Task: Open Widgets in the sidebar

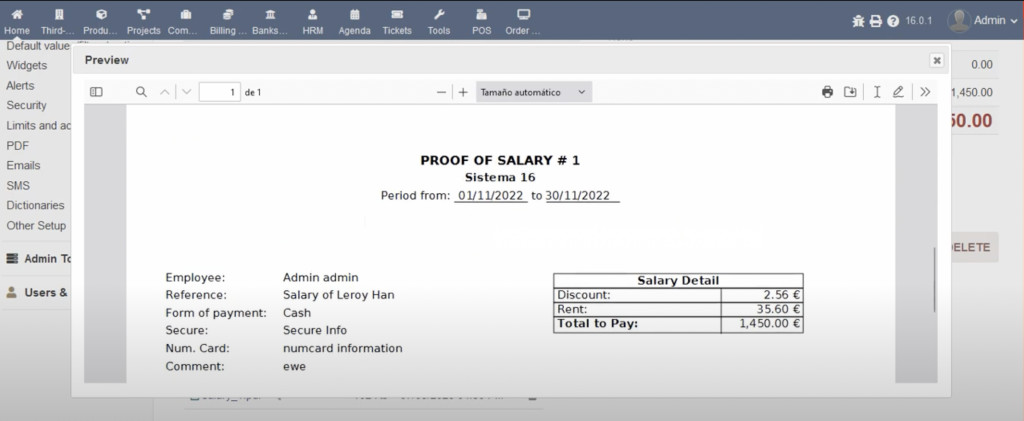Action: [27, 65]
